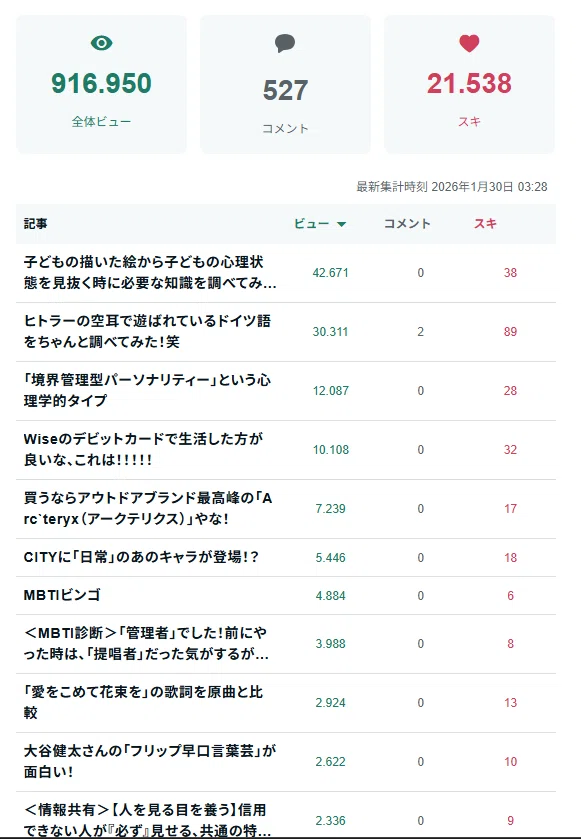Screen dimensions: 581x839
Task: Click the red heart likes icon
Action: [x=469, y=43]
